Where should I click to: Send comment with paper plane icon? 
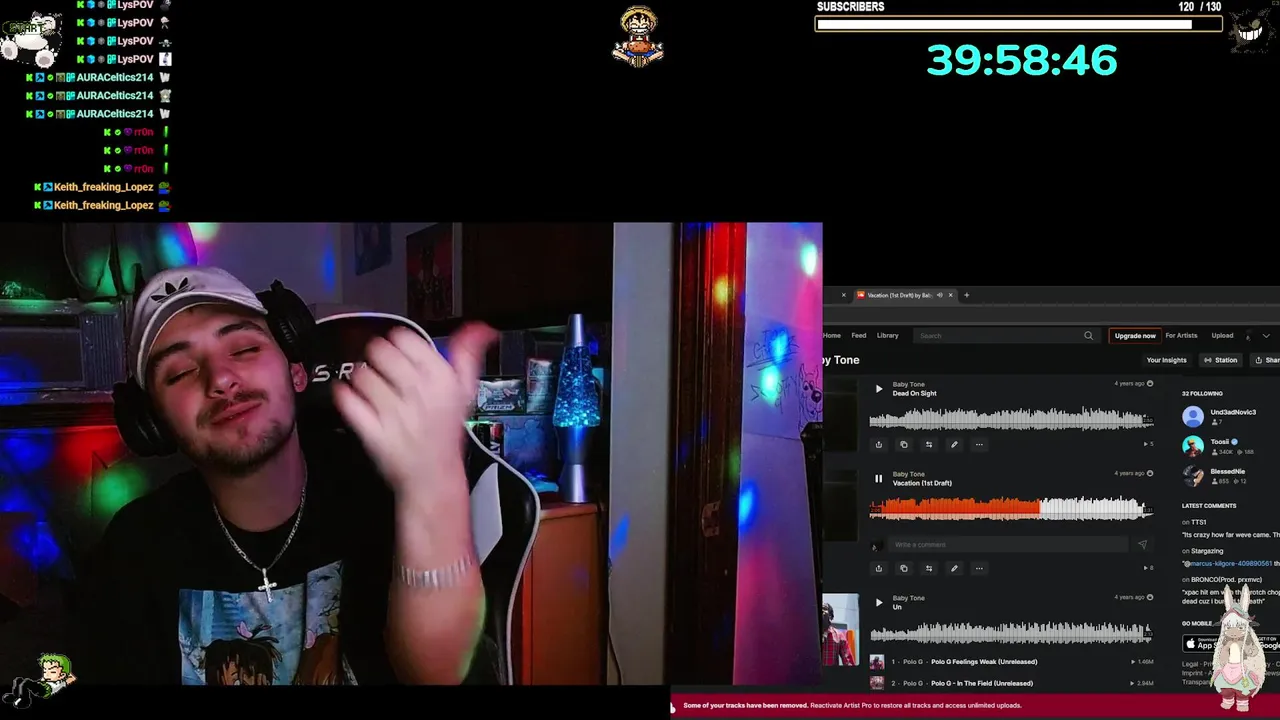pos(1142,544)
